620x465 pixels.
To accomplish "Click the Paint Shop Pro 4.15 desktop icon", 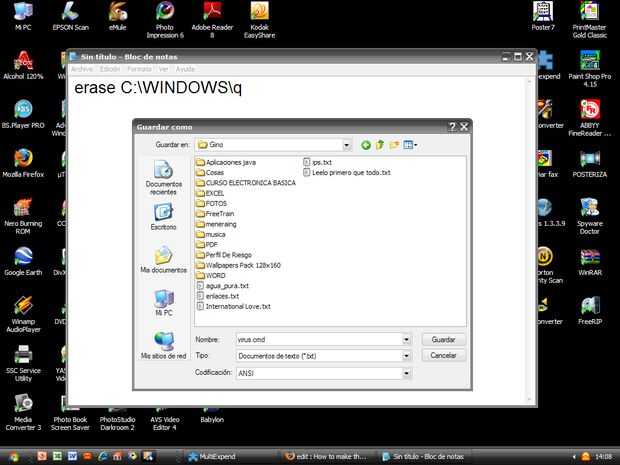I will 590,68.
